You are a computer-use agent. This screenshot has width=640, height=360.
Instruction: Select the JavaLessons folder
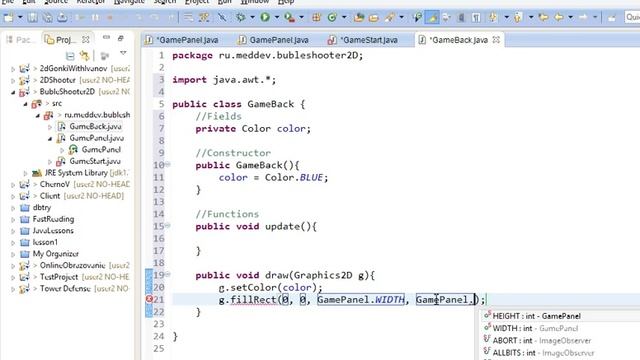[x=53, y=231]
